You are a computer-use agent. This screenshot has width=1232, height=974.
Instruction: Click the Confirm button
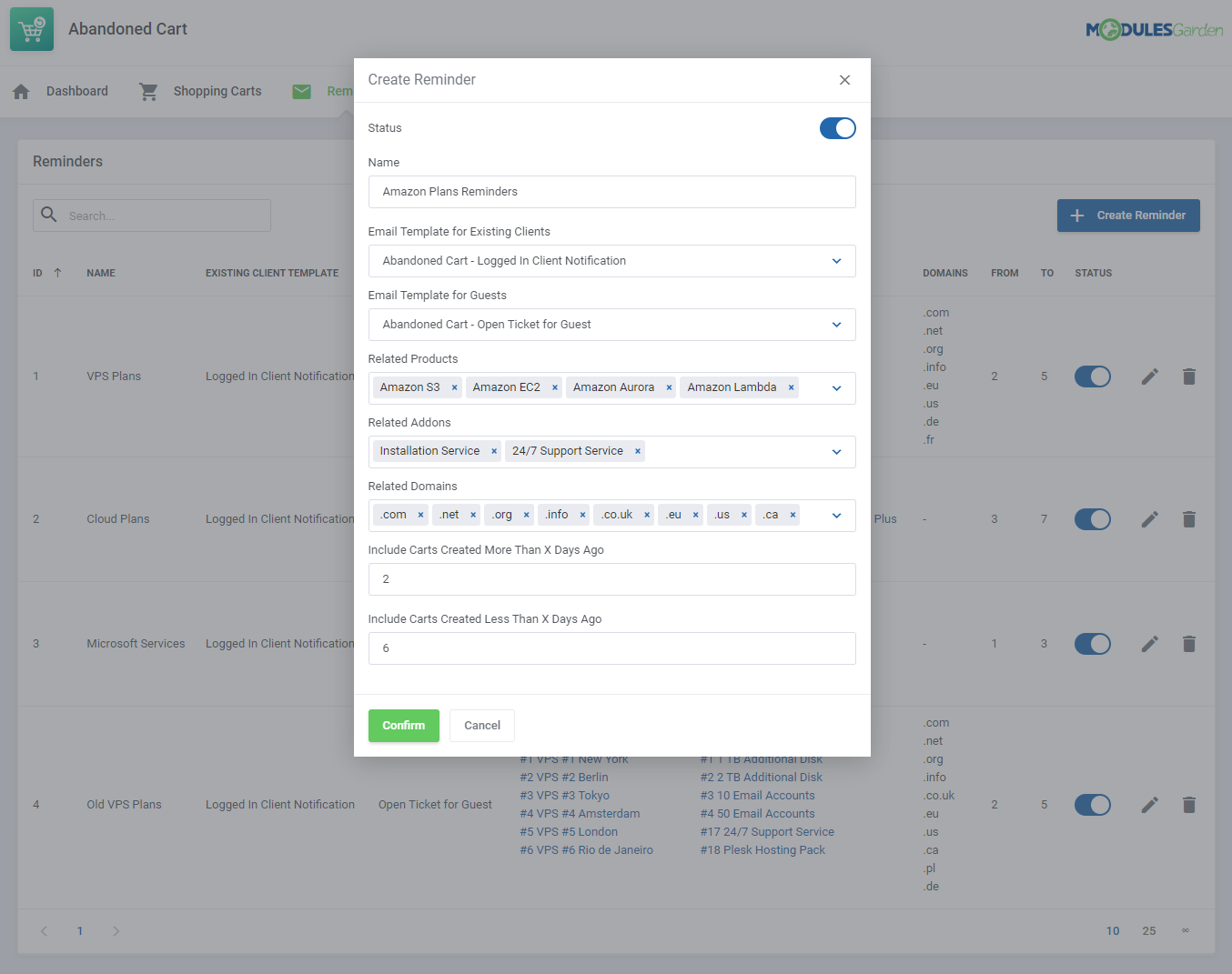[403, 725]
